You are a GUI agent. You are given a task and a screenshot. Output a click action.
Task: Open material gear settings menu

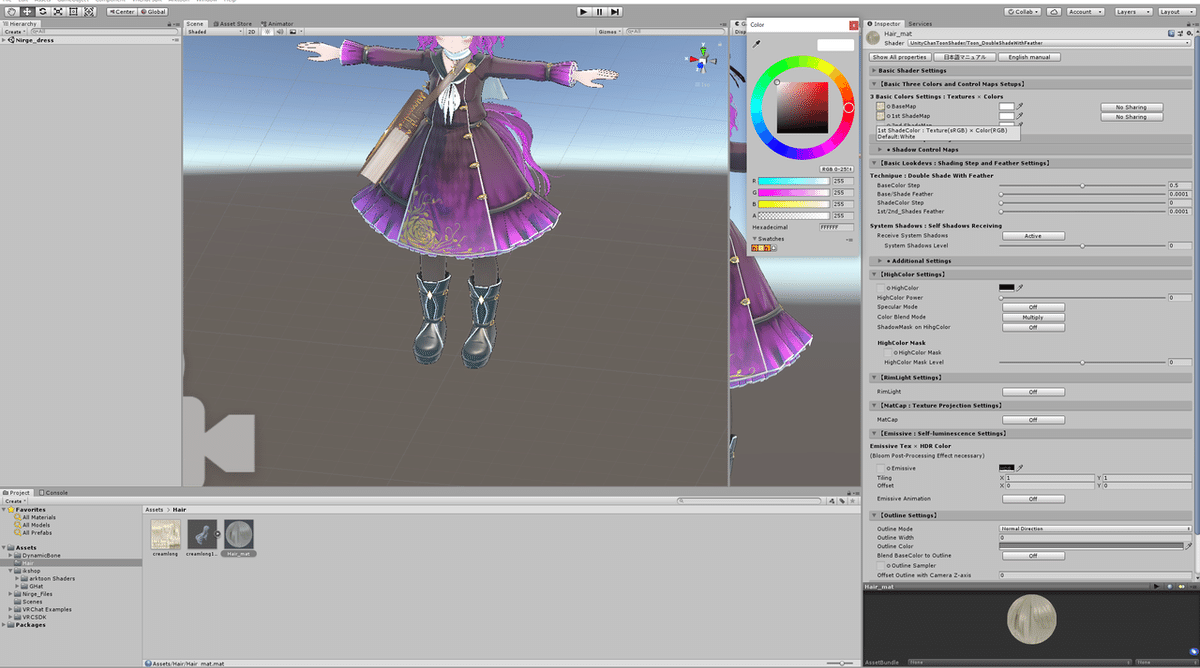1190,34
